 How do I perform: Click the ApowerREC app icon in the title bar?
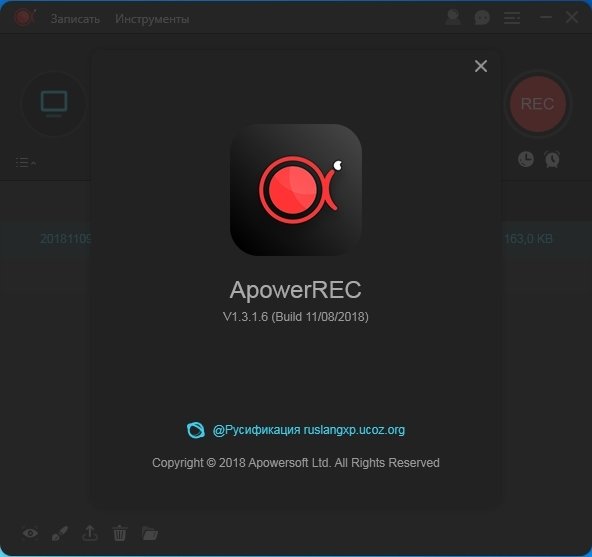(x=24, y=17)
